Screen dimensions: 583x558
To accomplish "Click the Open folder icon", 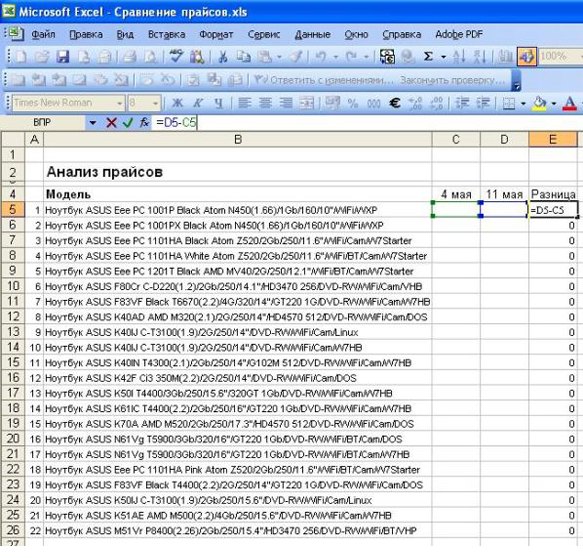I will click(x=42, y=57).
